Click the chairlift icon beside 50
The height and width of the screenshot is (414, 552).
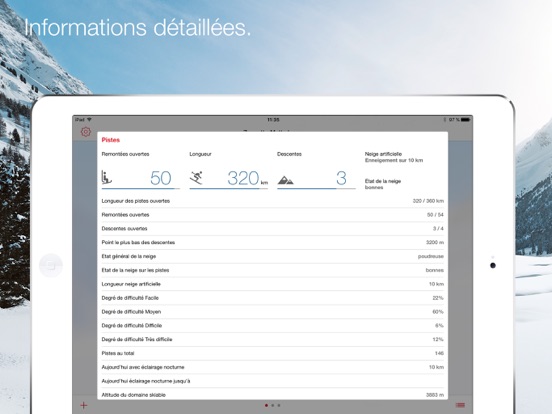click(x=106, y=177)
